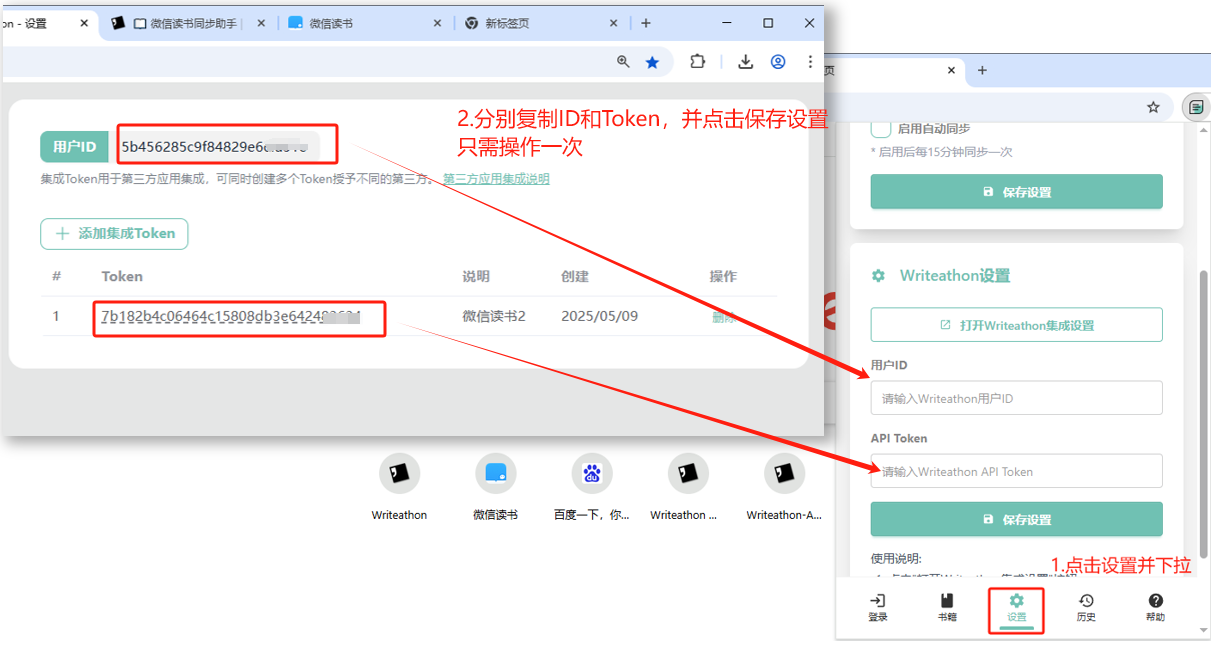The image size is (1221, 649).
Task: Enable the 启用自动同步 checkbox
Action: click(x=881, y=128)
